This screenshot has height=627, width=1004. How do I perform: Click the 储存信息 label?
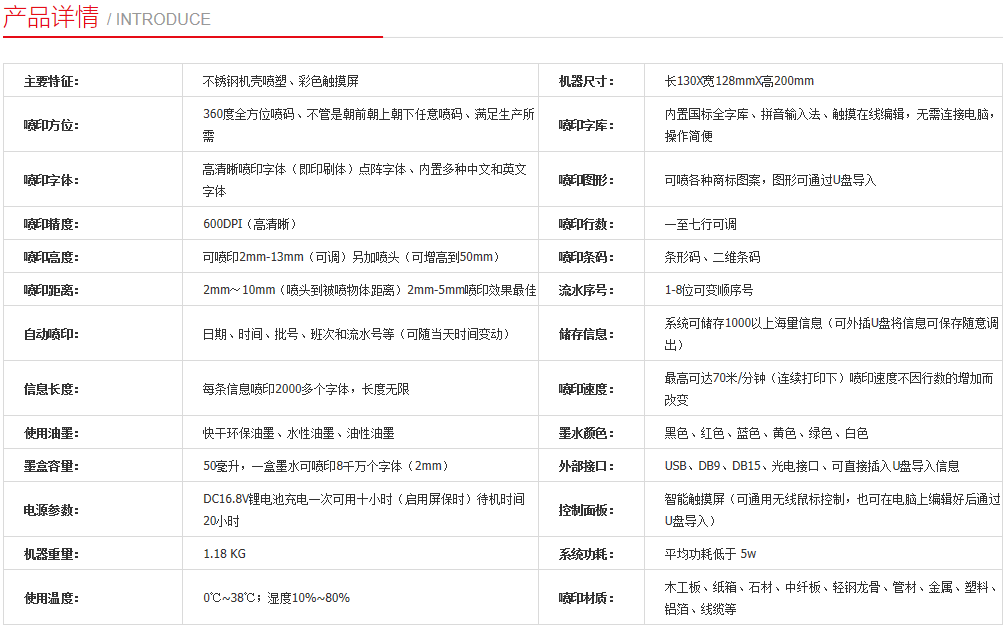(x=586, y=334)
